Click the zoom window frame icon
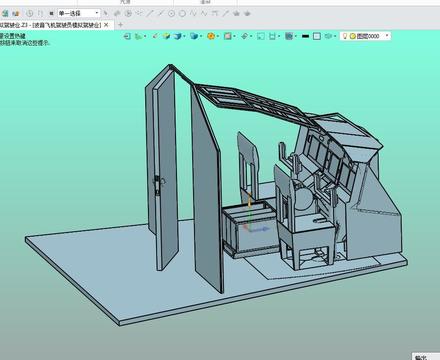Image resolution: width=440 pixels, height=360 pixels. point(261,36)
